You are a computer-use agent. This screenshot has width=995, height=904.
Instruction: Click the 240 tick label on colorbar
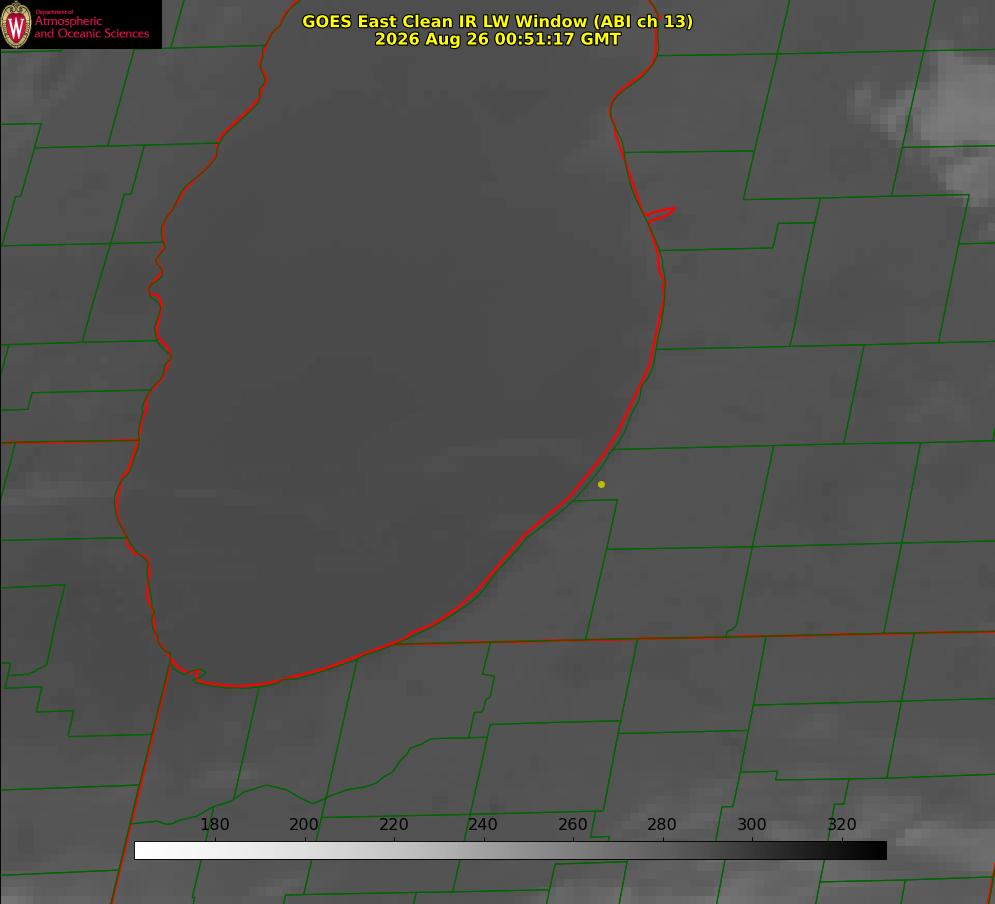point(483,824)
